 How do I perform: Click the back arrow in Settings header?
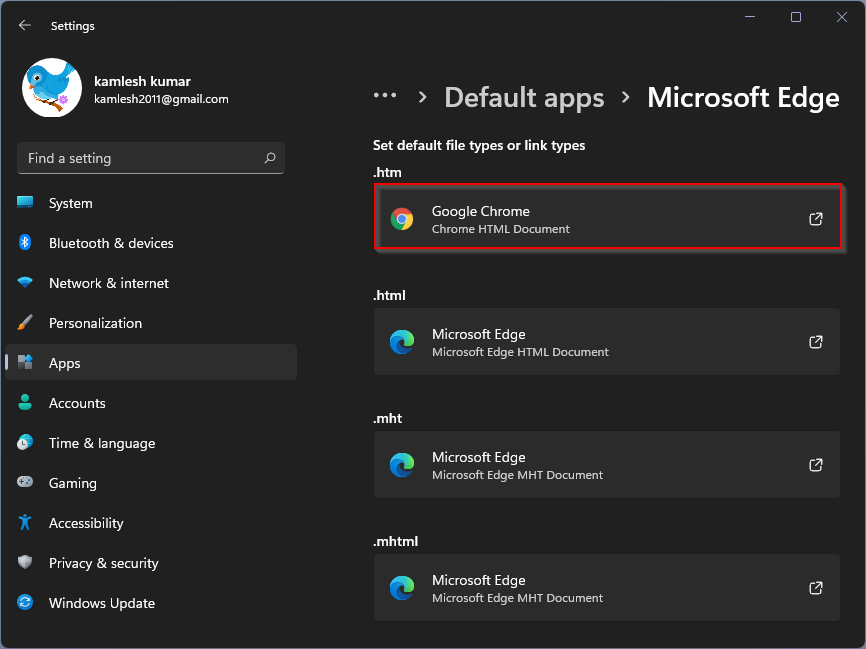coord(25,25)
